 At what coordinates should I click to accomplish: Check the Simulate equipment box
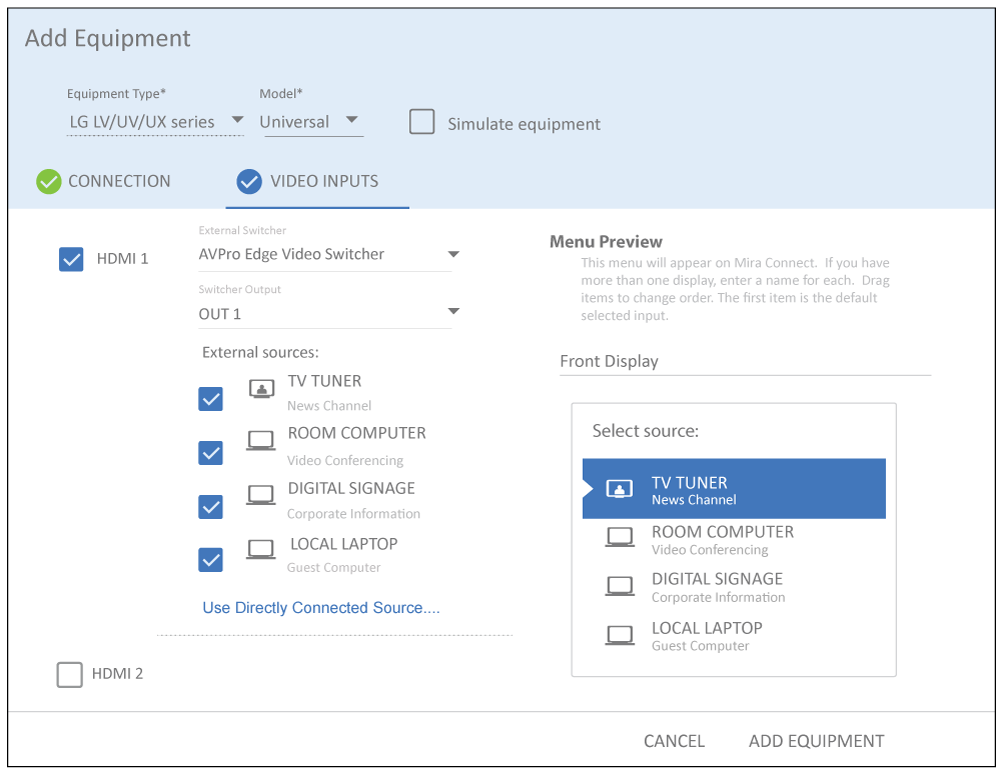pyautogui.click(x=422, y=123)
